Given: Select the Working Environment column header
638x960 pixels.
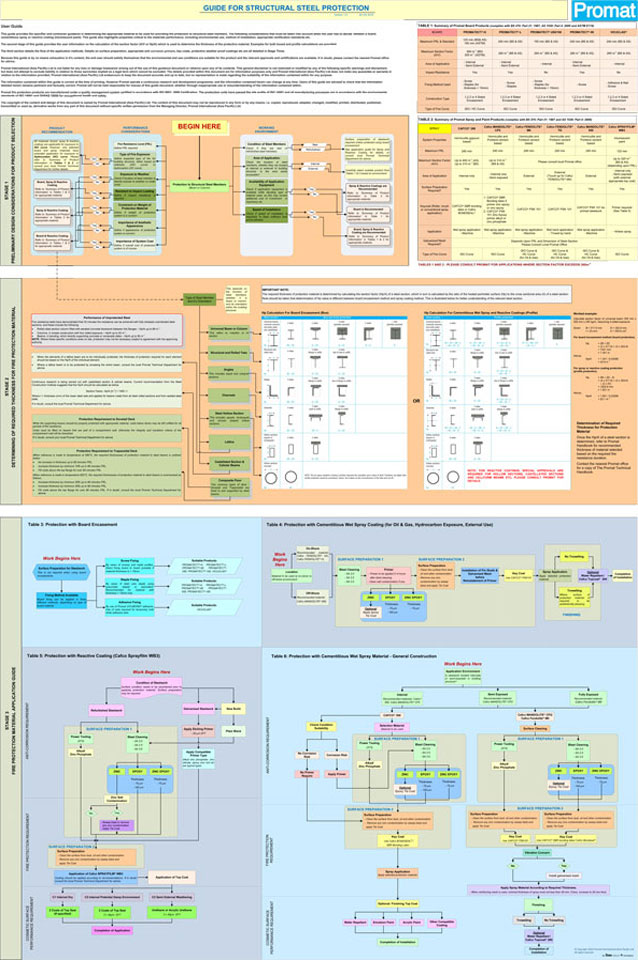Looking at the screenshot, I should tap(266, 130).
